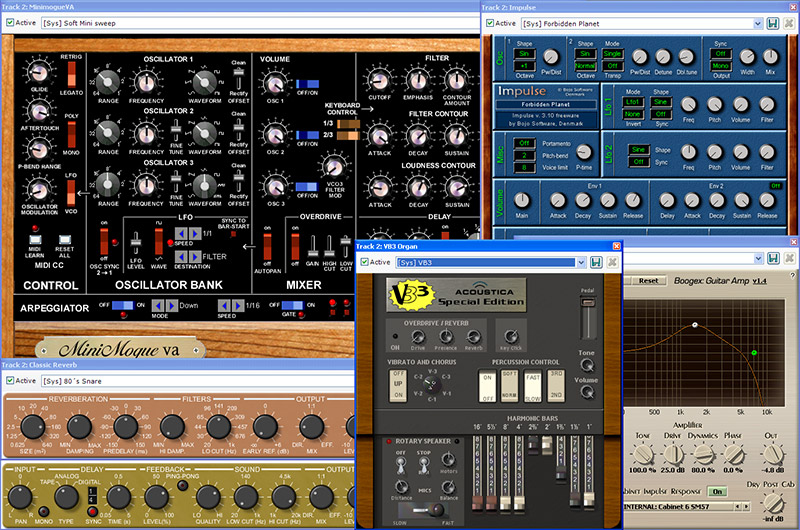Click the VB3 Reverb knob
Image resolution: width=800 pixels, height=530 pixels.
click(x=473, y=337)
